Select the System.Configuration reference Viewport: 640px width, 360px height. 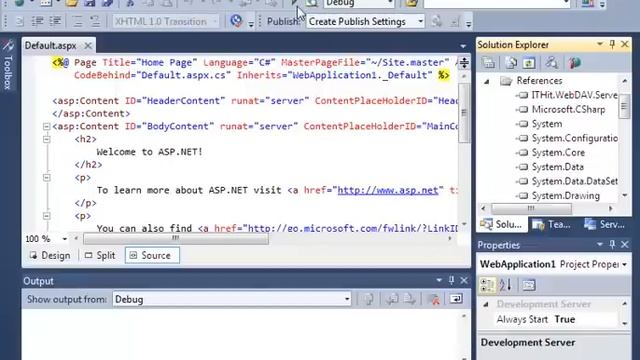tap(575, 138)
